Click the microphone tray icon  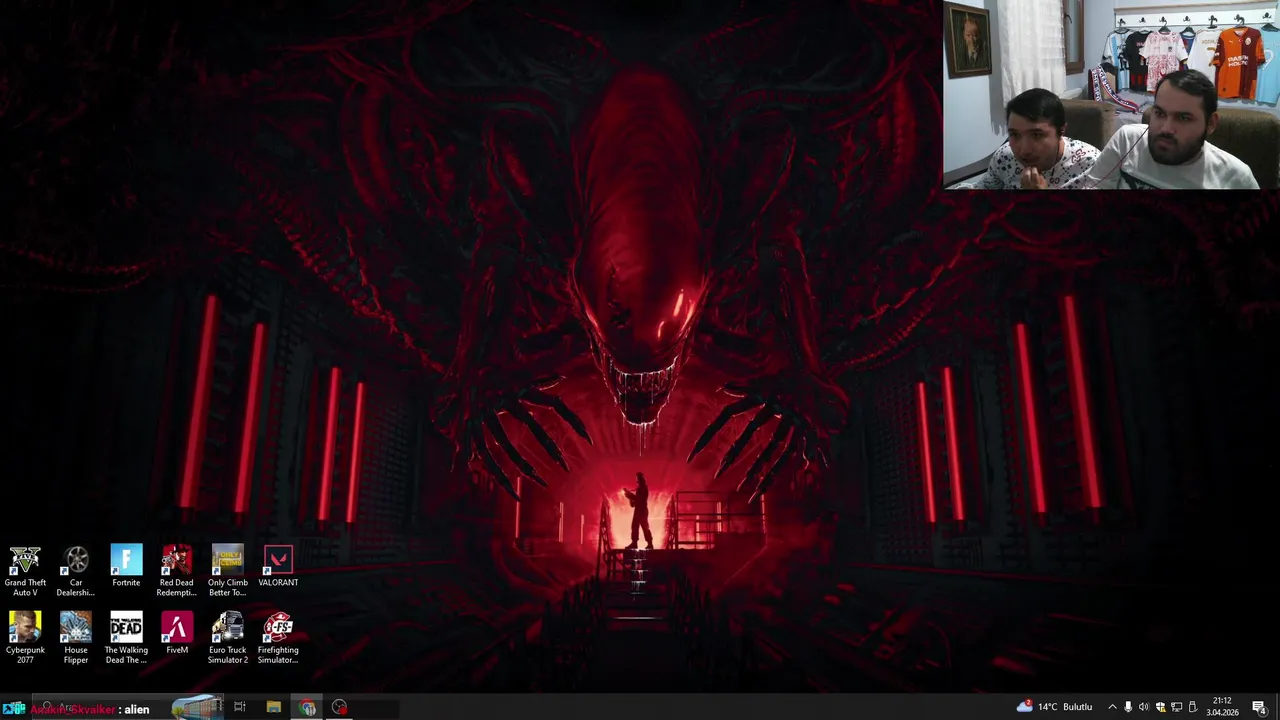coord(1128,707)
